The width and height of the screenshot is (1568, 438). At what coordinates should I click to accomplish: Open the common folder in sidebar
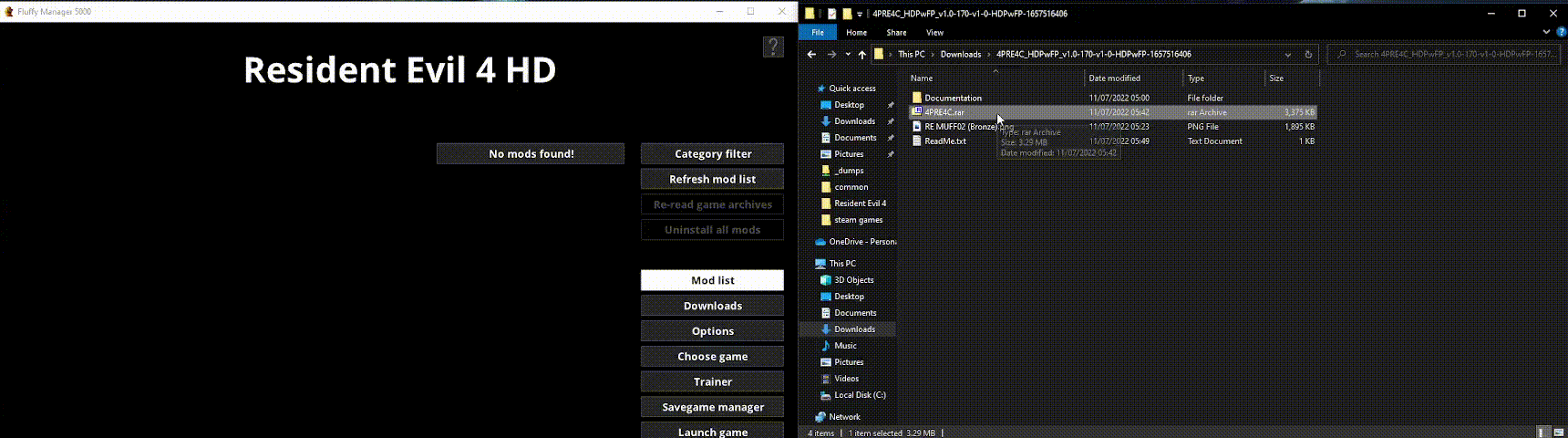(x=851, y=187)
